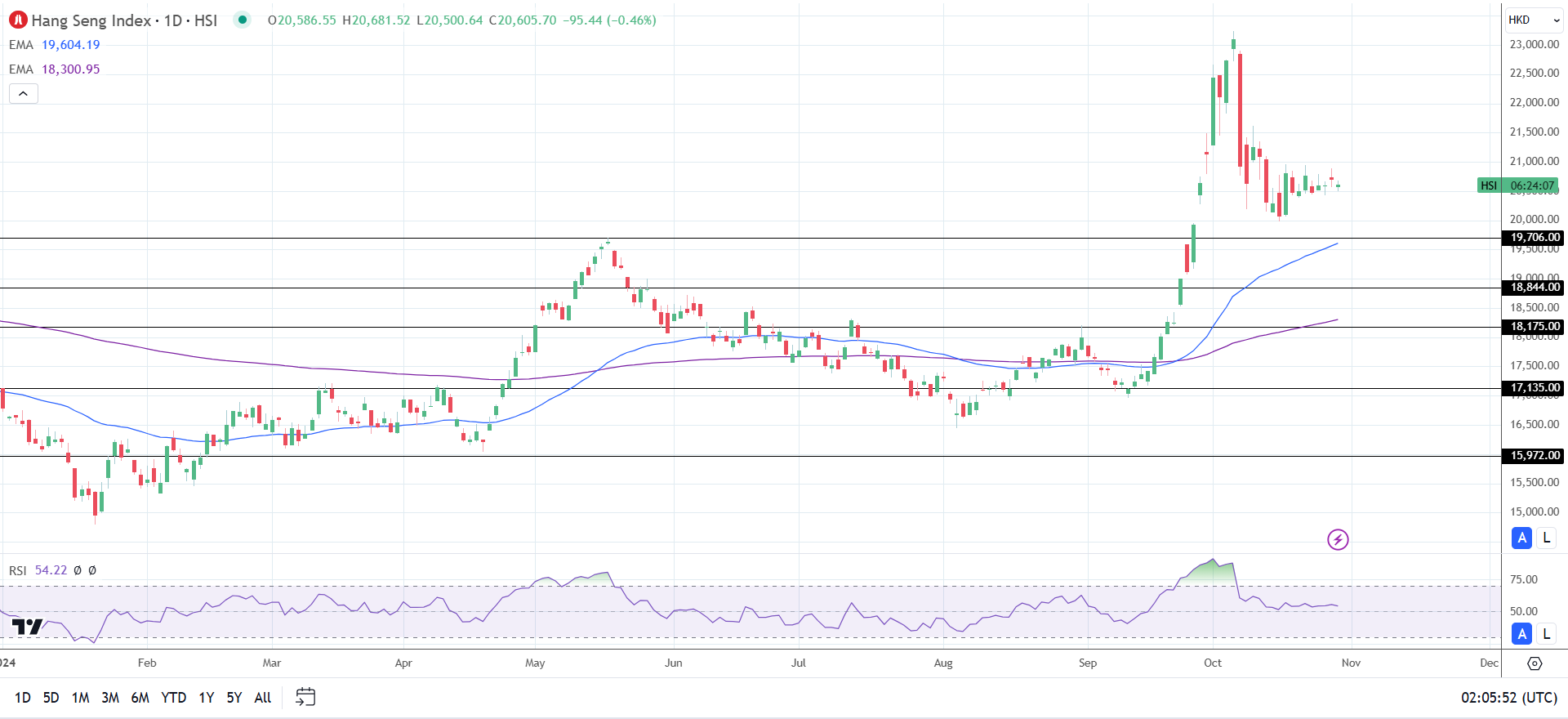The image size is (1568, 719).
Task: Click the 18,175.00 horizontal line price label
Action: [x=1534, y=327]
